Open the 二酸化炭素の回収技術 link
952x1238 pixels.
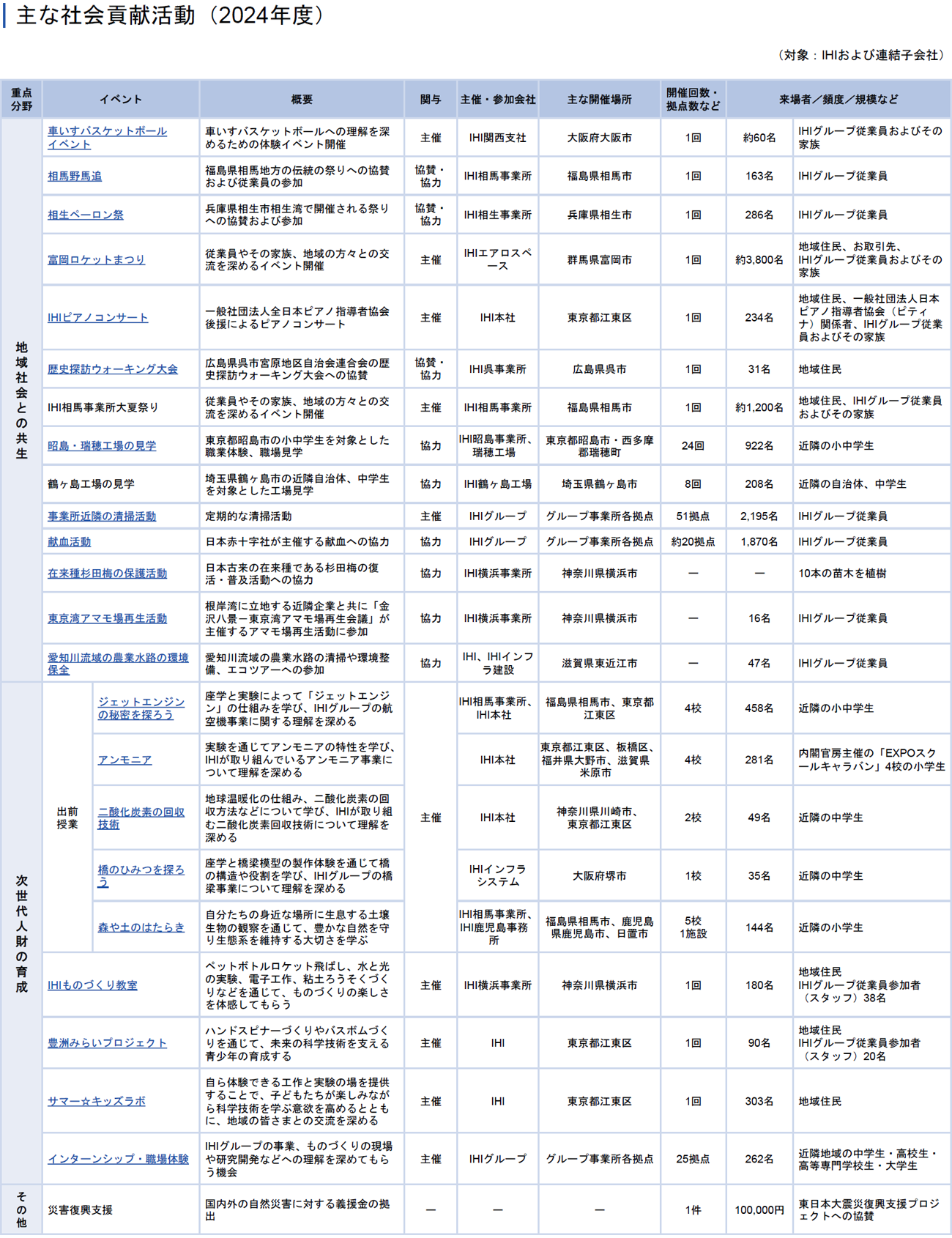point(141,818)
